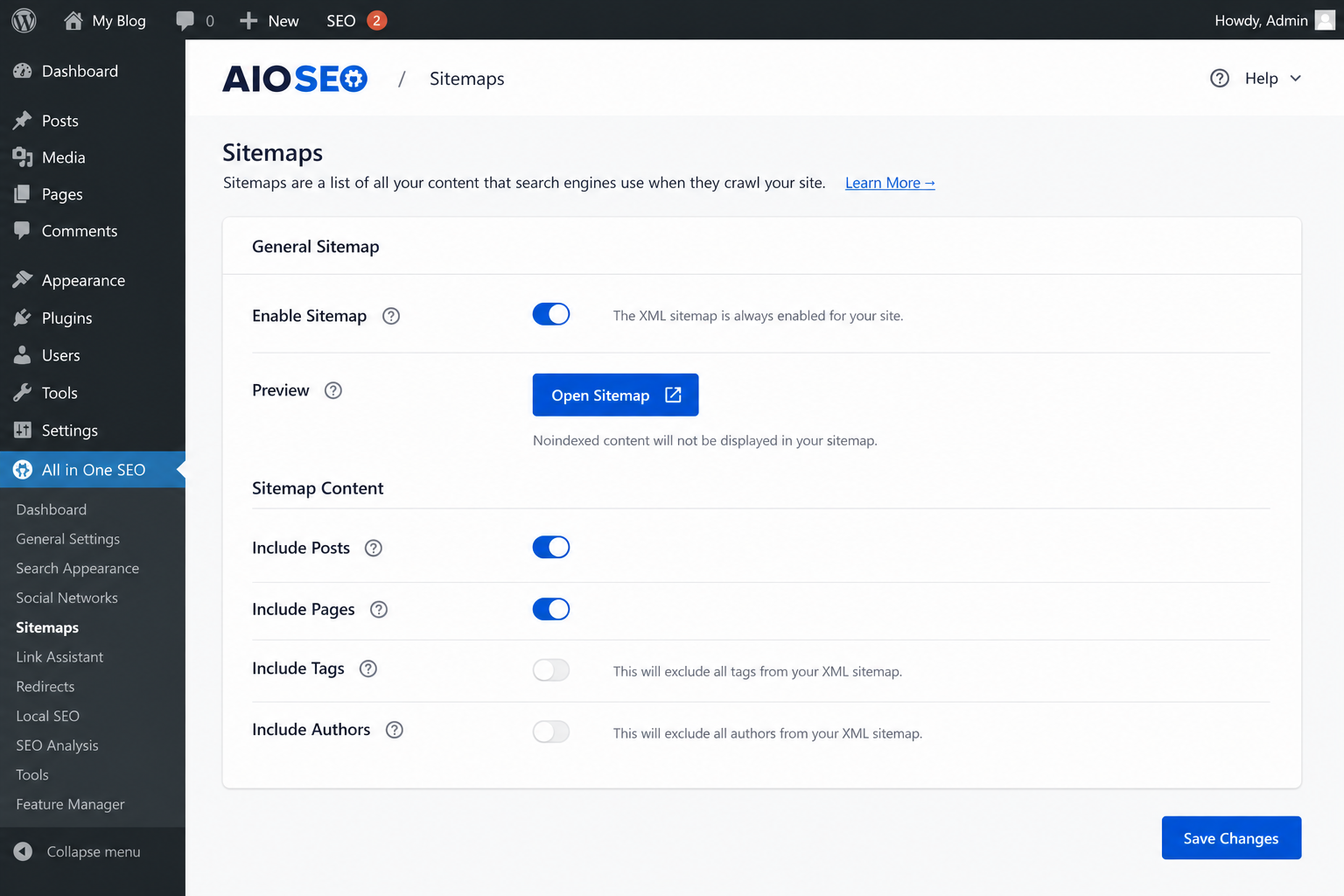
Task: Click the Sitemap Content section heading
Action: coord(318,488)
